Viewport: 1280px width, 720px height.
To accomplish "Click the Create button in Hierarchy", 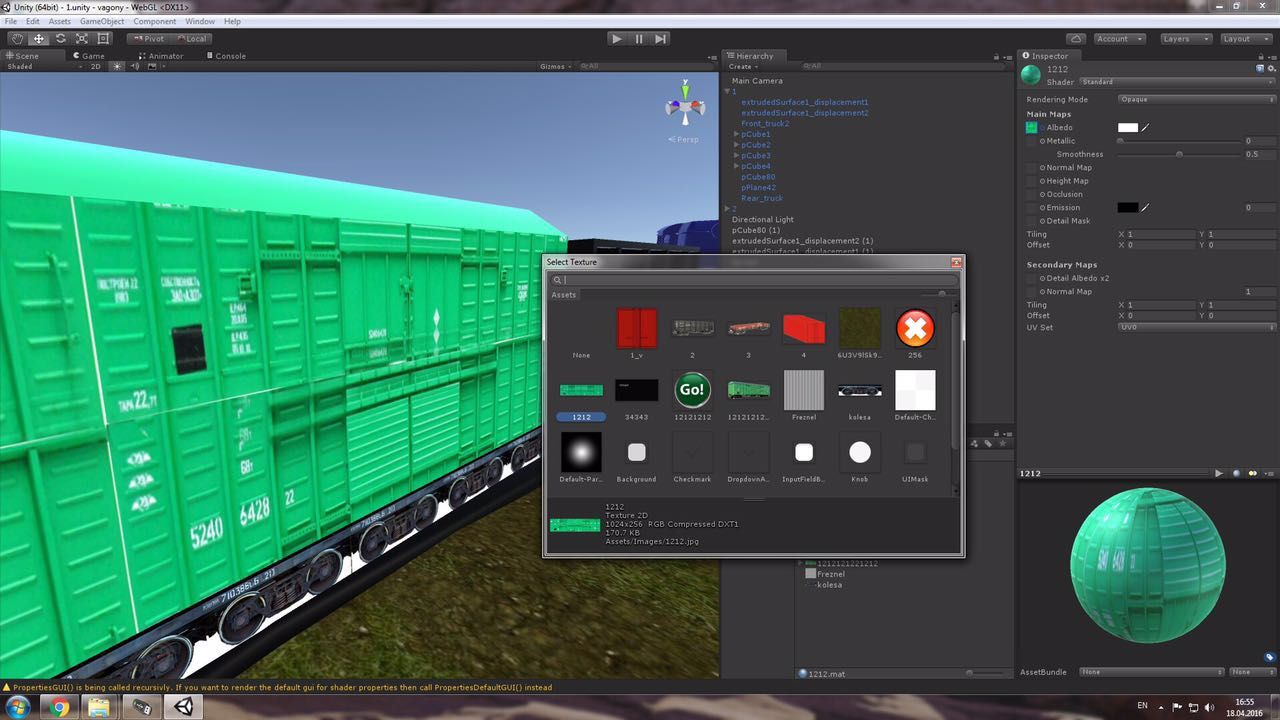I will point(742,67).
